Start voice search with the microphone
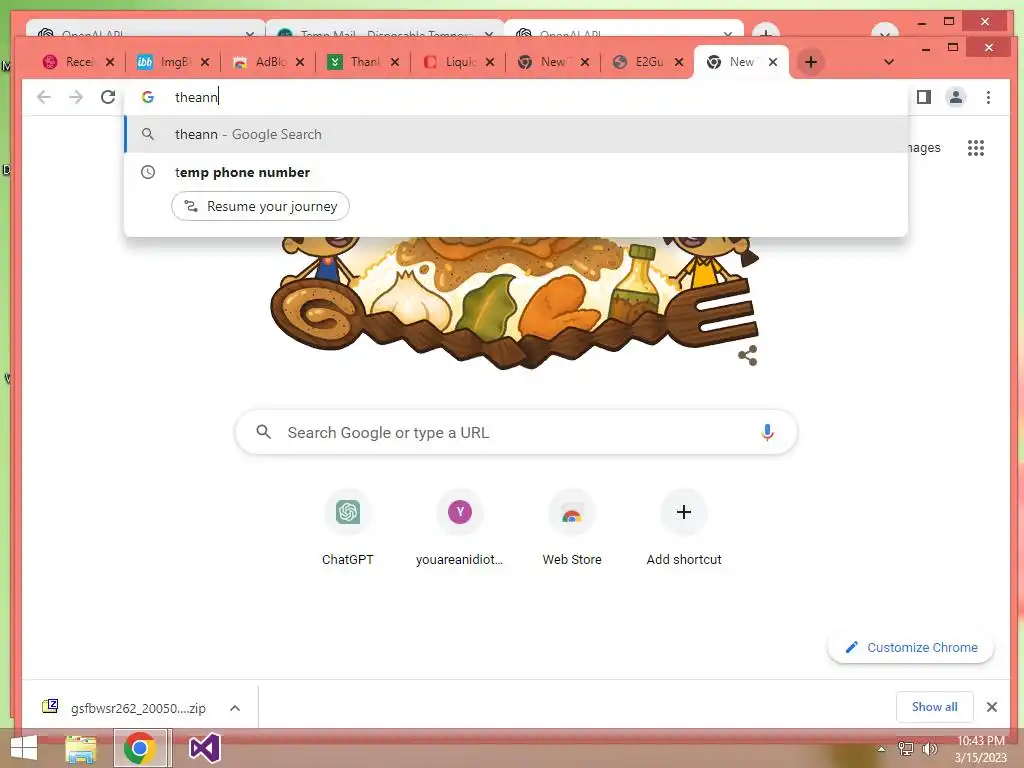The width and height of the screenshot is (1024, 768). (767, 432)
